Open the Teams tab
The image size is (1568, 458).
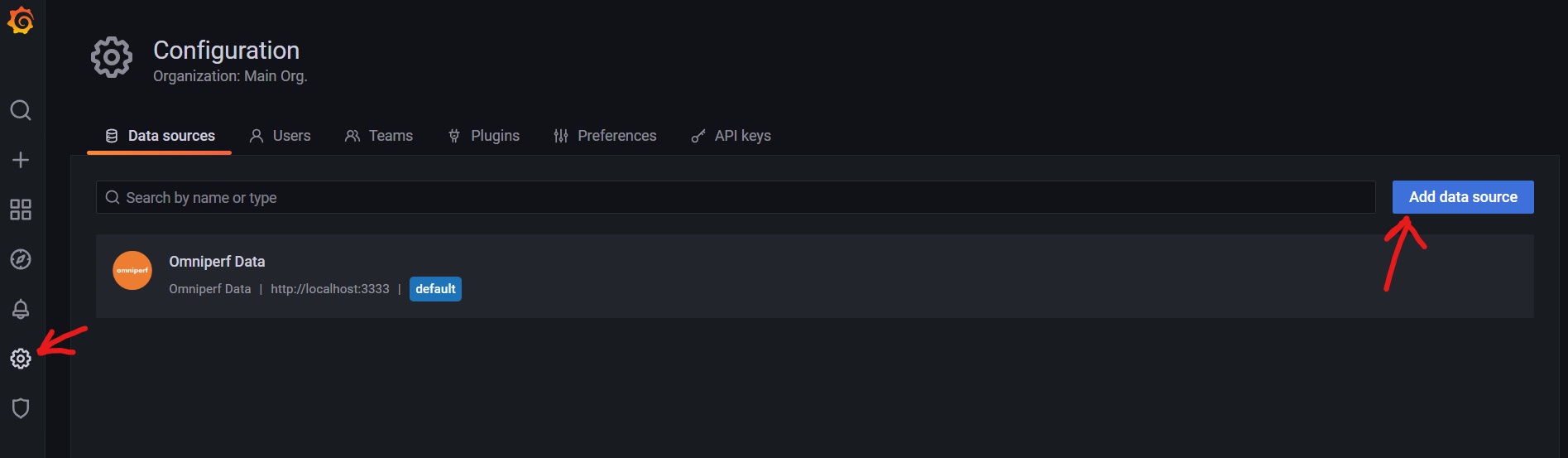pos(379,136)
